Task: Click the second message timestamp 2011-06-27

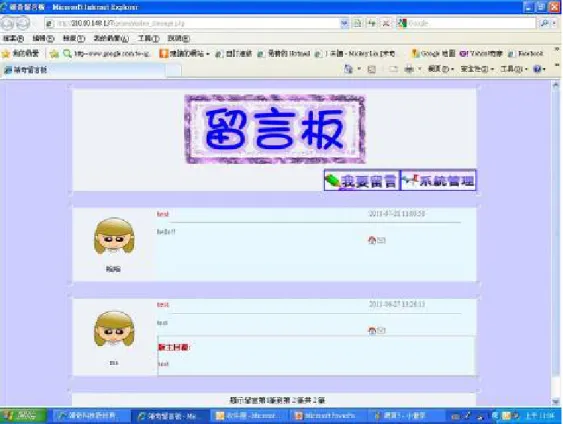Action: pyautogui.click(x=397, y=304)
